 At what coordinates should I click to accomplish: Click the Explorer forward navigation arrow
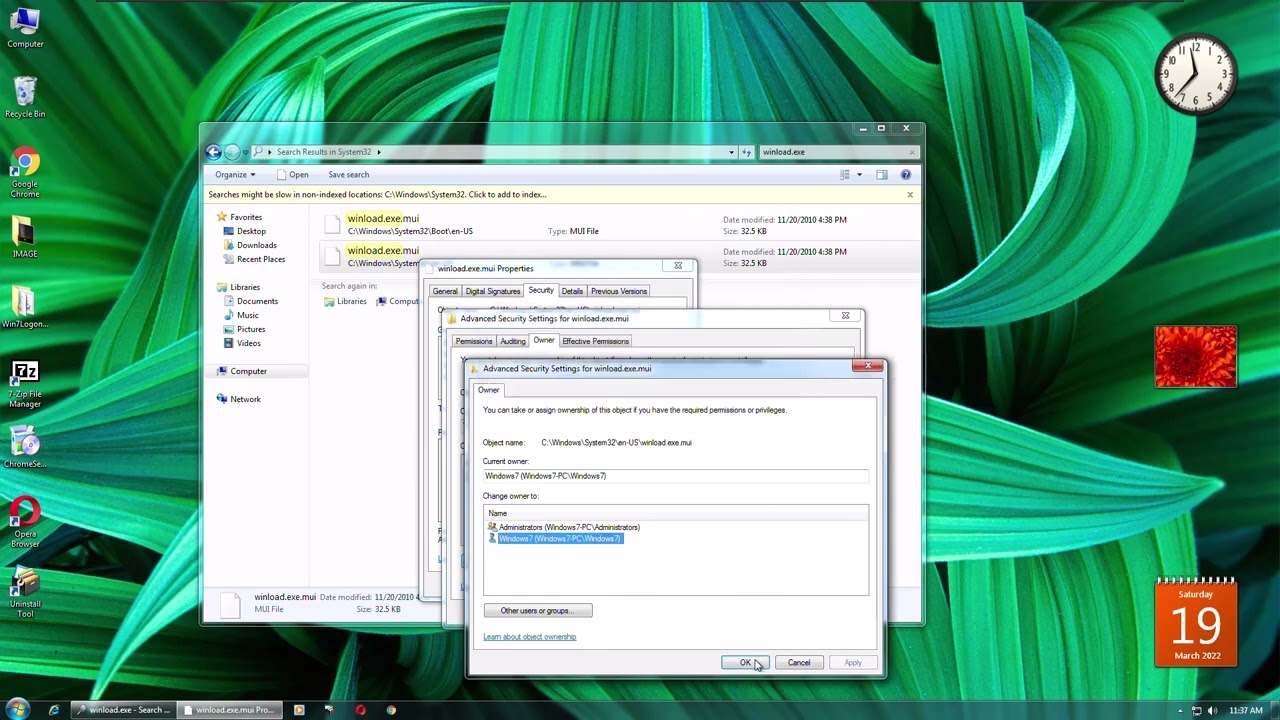click(x=232, y=152)
